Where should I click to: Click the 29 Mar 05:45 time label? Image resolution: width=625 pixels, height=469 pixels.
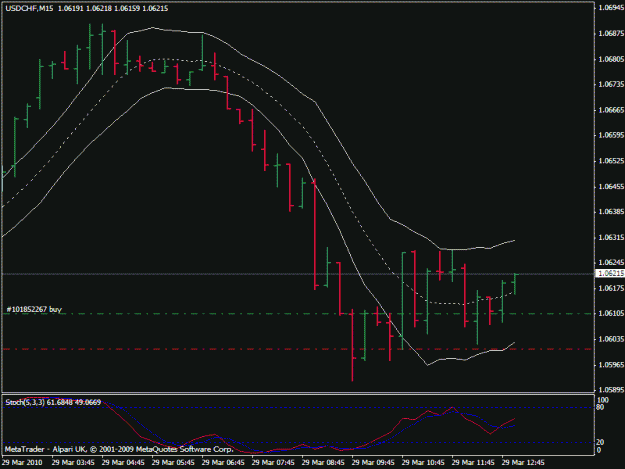[173, 463]
